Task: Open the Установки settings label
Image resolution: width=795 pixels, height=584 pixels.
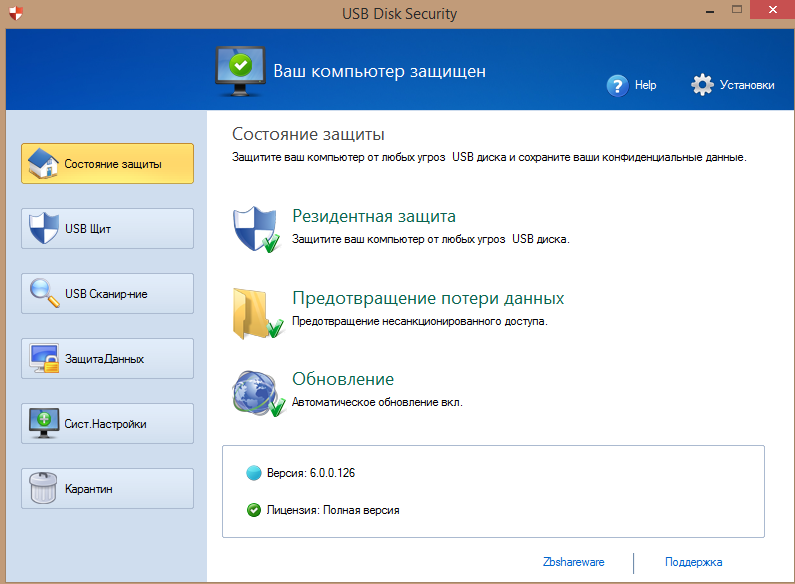Action: tap(747, 85)
